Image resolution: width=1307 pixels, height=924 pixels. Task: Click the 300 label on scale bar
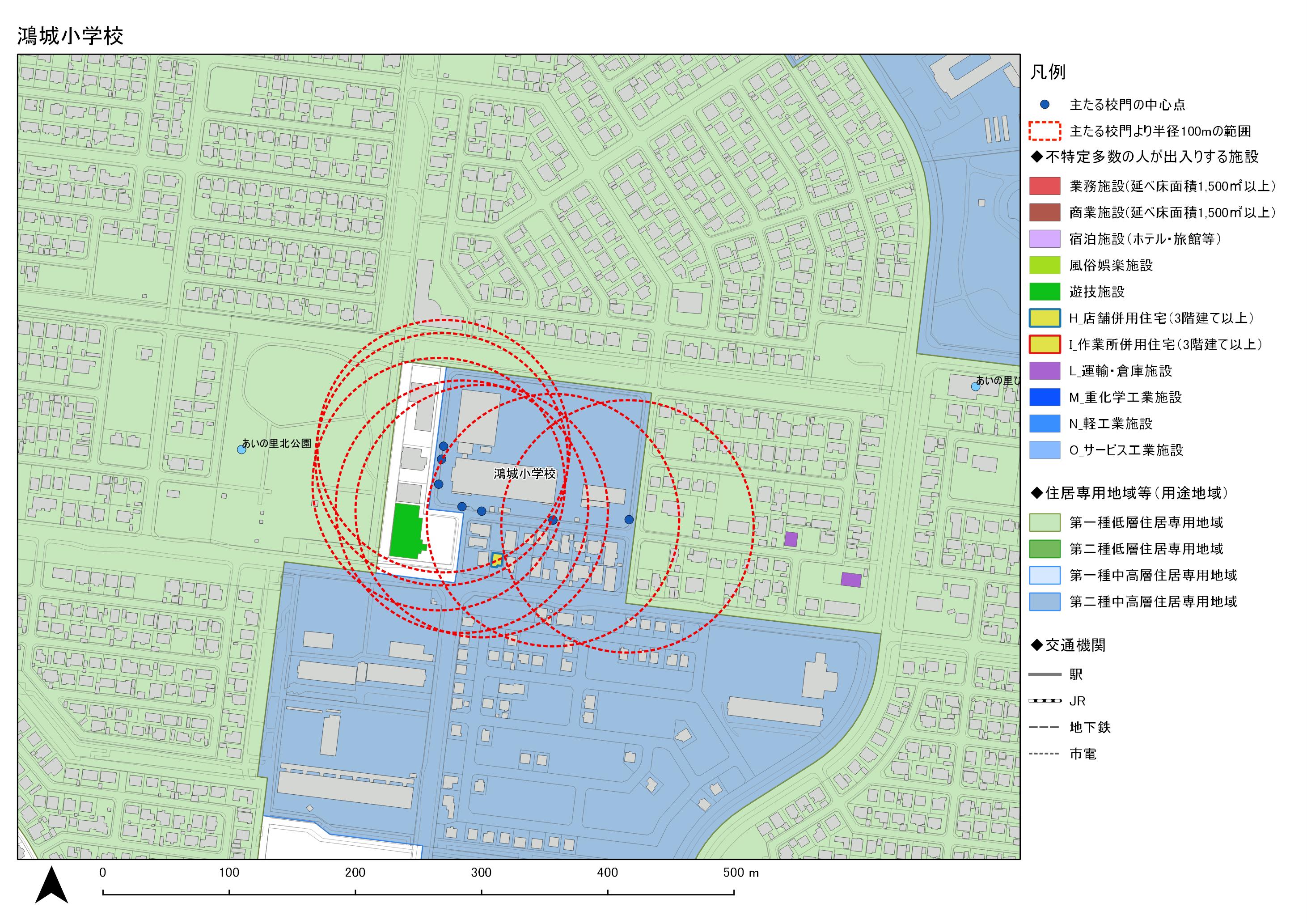[x=481, y=872]
